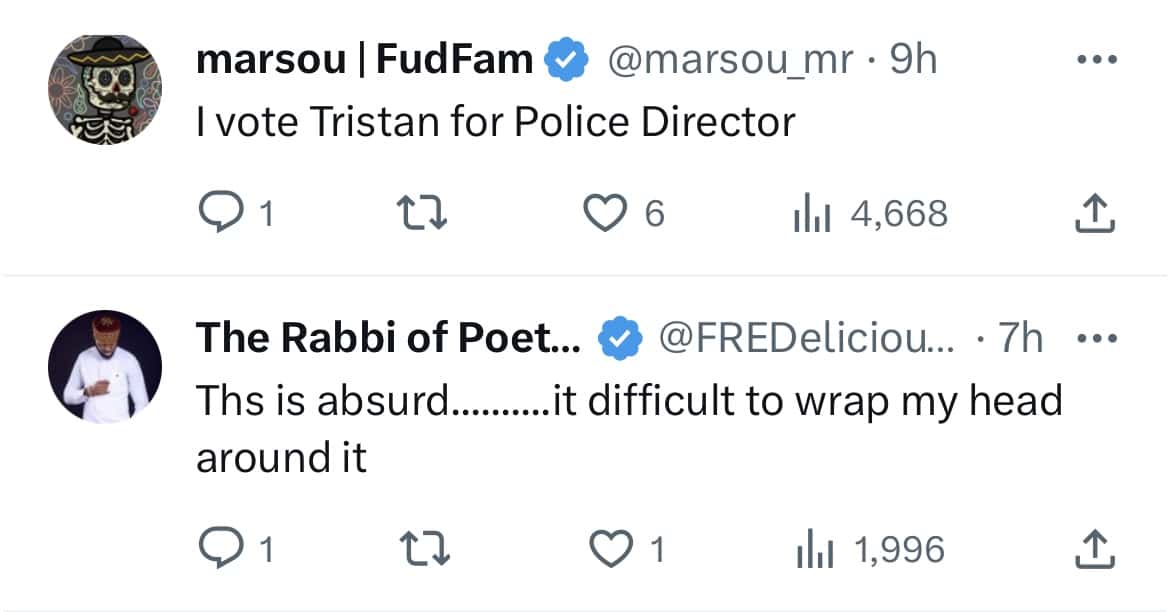Reply to The Rabbi of Poet's tweet
Screen dimensions: 1169x612
pos(214,548)
